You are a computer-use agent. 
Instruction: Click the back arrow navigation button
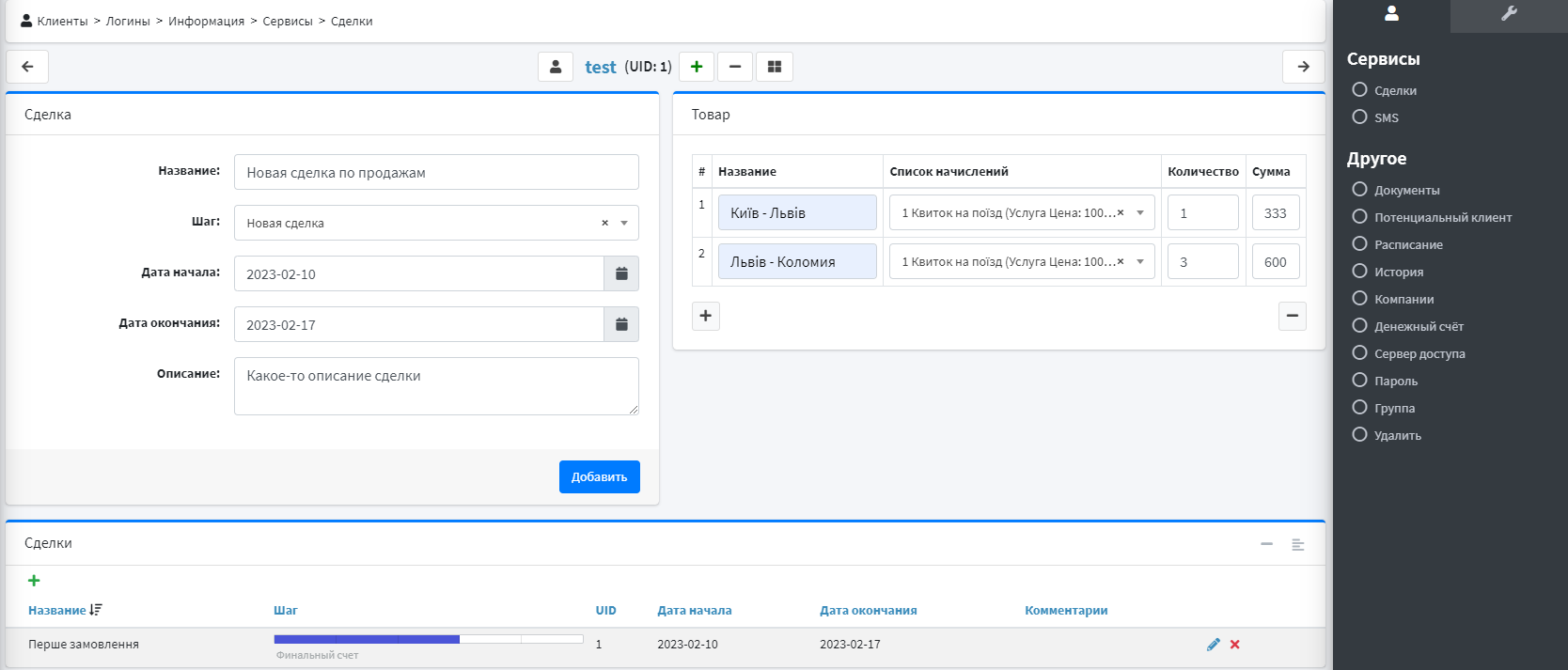tap(27, 67)
